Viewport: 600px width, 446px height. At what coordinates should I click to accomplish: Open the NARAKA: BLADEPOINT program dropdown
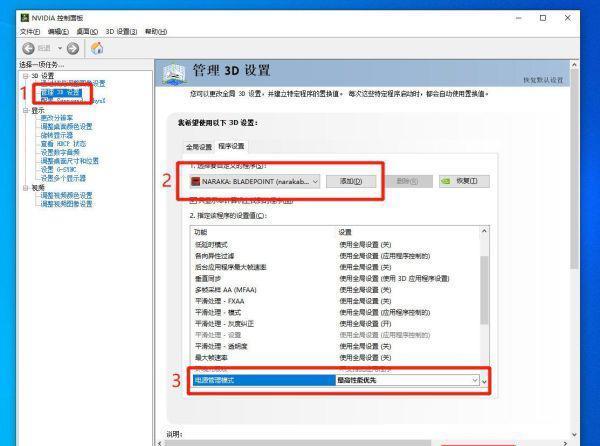tap(255, 181)
